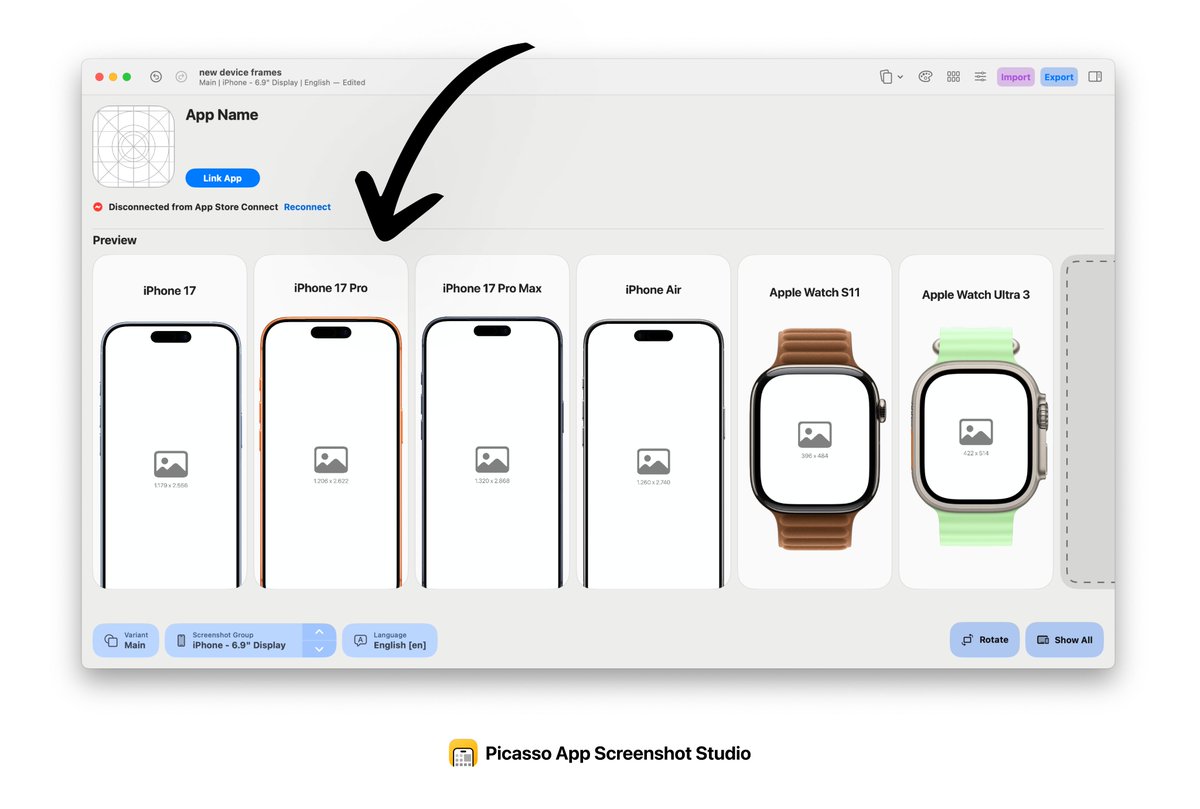The image size is (1200, 809).
Task: Select the iPhone Air screenshot card
Action: (653, 421)
